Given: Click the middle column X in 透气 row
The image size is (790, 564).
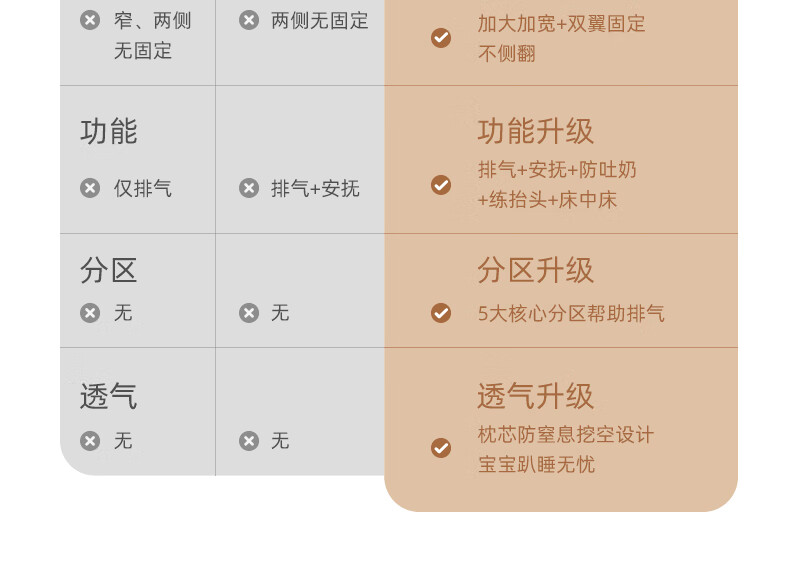Looking at the screenshot, I should [249, 441].
